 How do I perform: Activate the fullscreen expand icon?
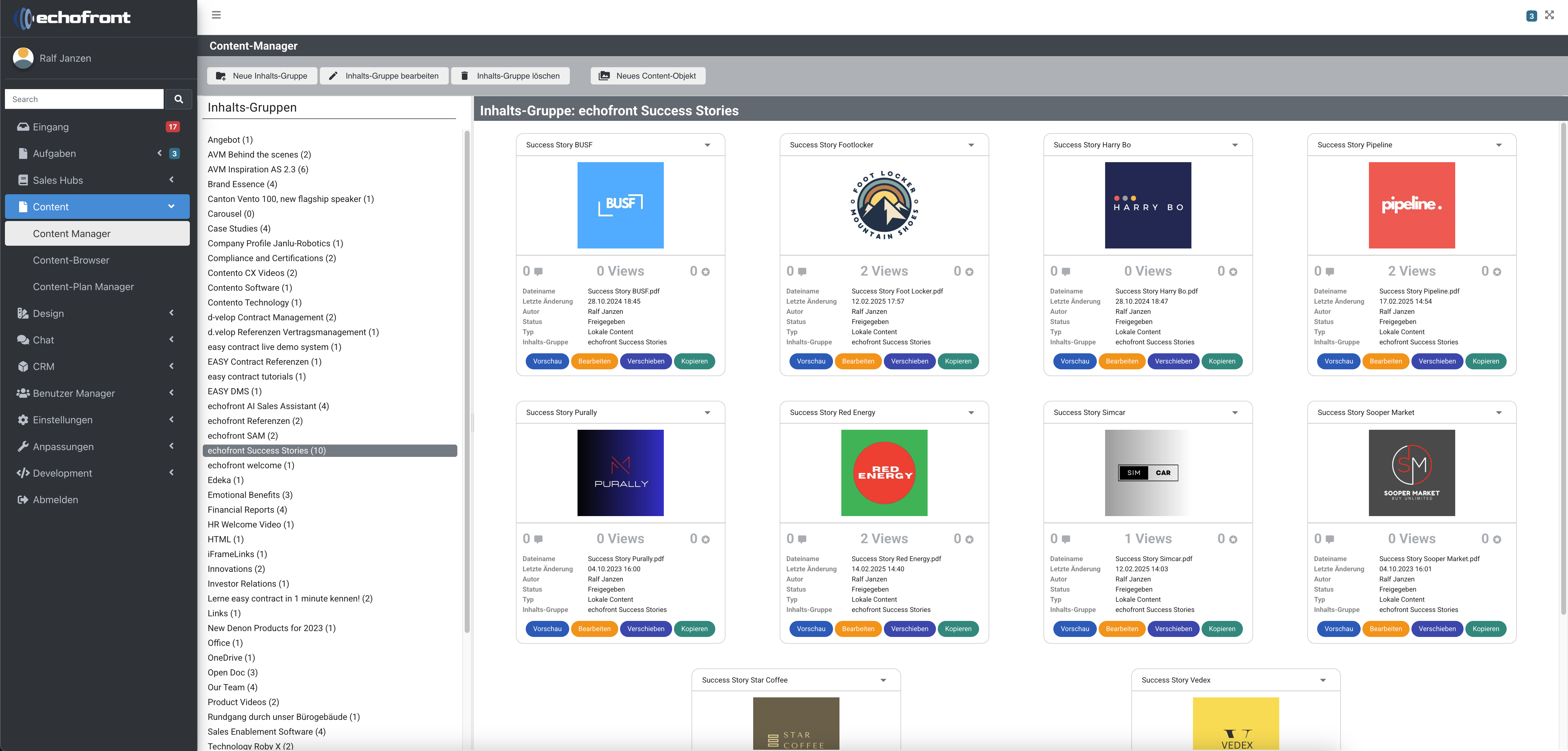(1549, 15)
